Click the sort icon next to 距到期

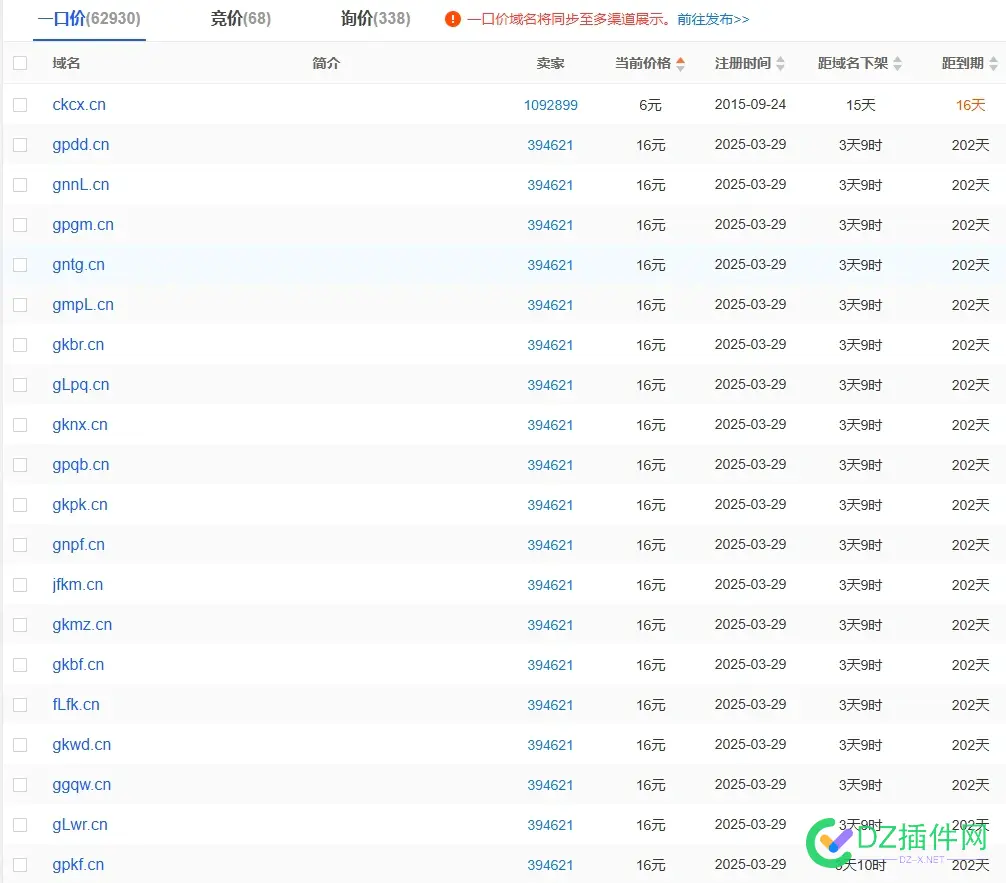pos(994,62)
